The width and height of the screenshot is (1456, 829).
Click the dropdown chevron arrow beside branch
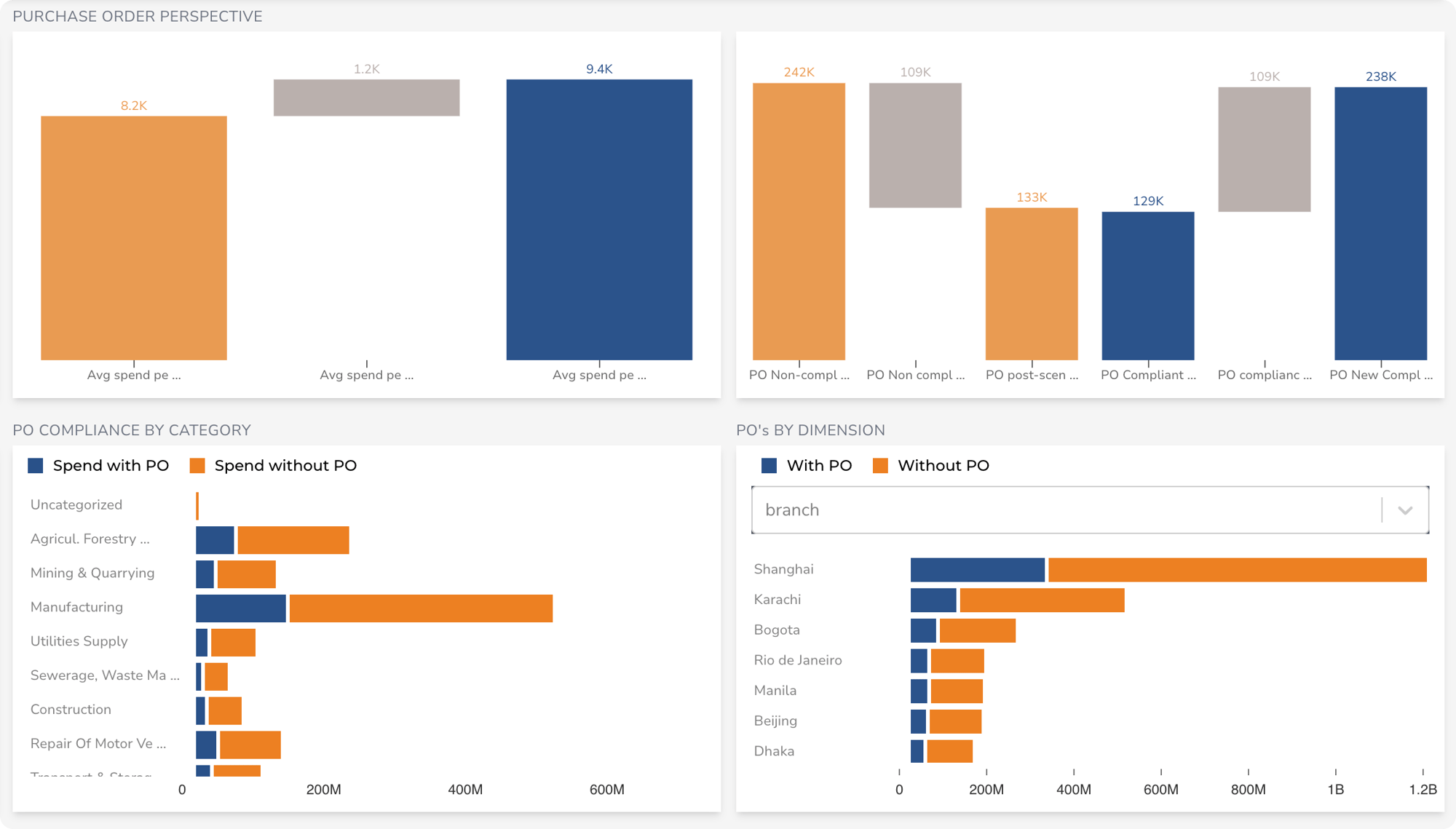coord(1405,510)
